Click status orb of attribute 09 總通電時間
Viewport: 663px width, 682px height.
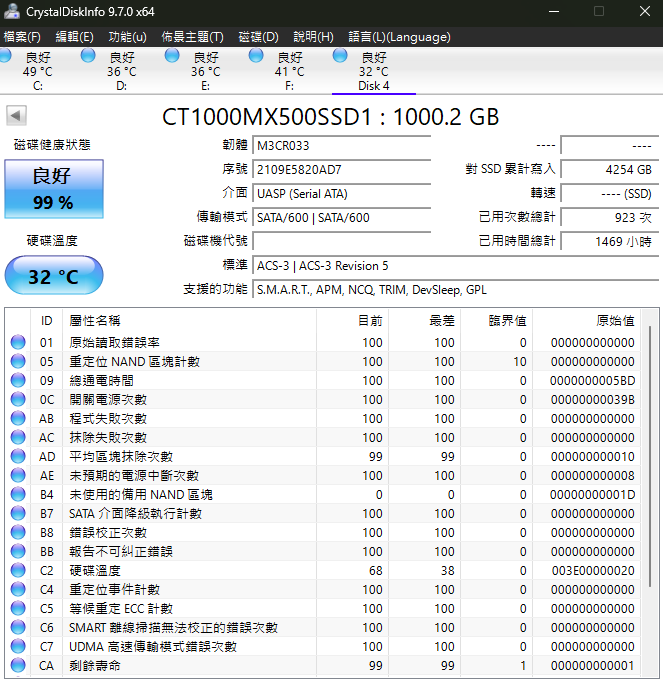18,380
